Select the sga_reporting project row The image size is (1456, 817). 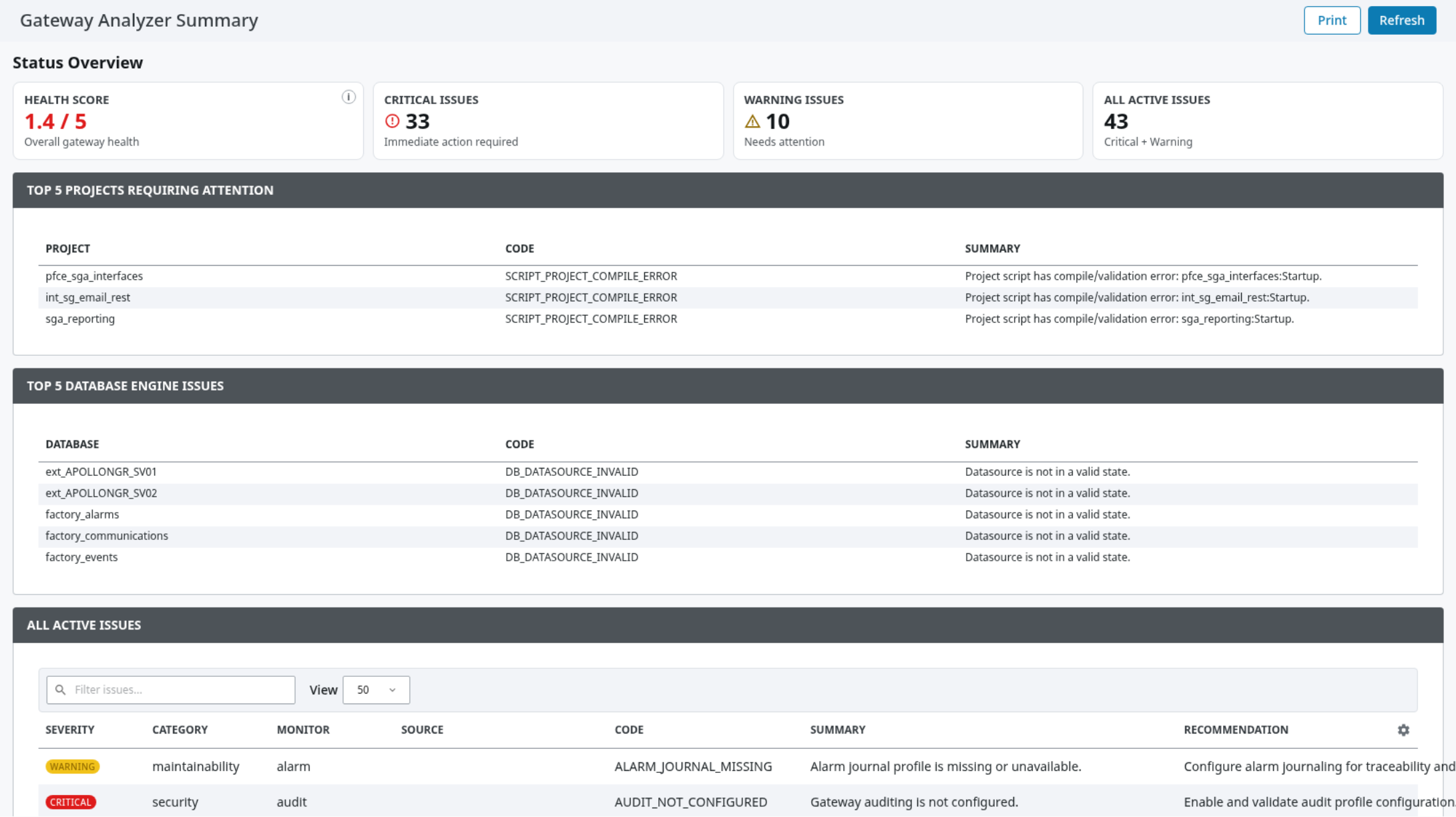[728, 319]
